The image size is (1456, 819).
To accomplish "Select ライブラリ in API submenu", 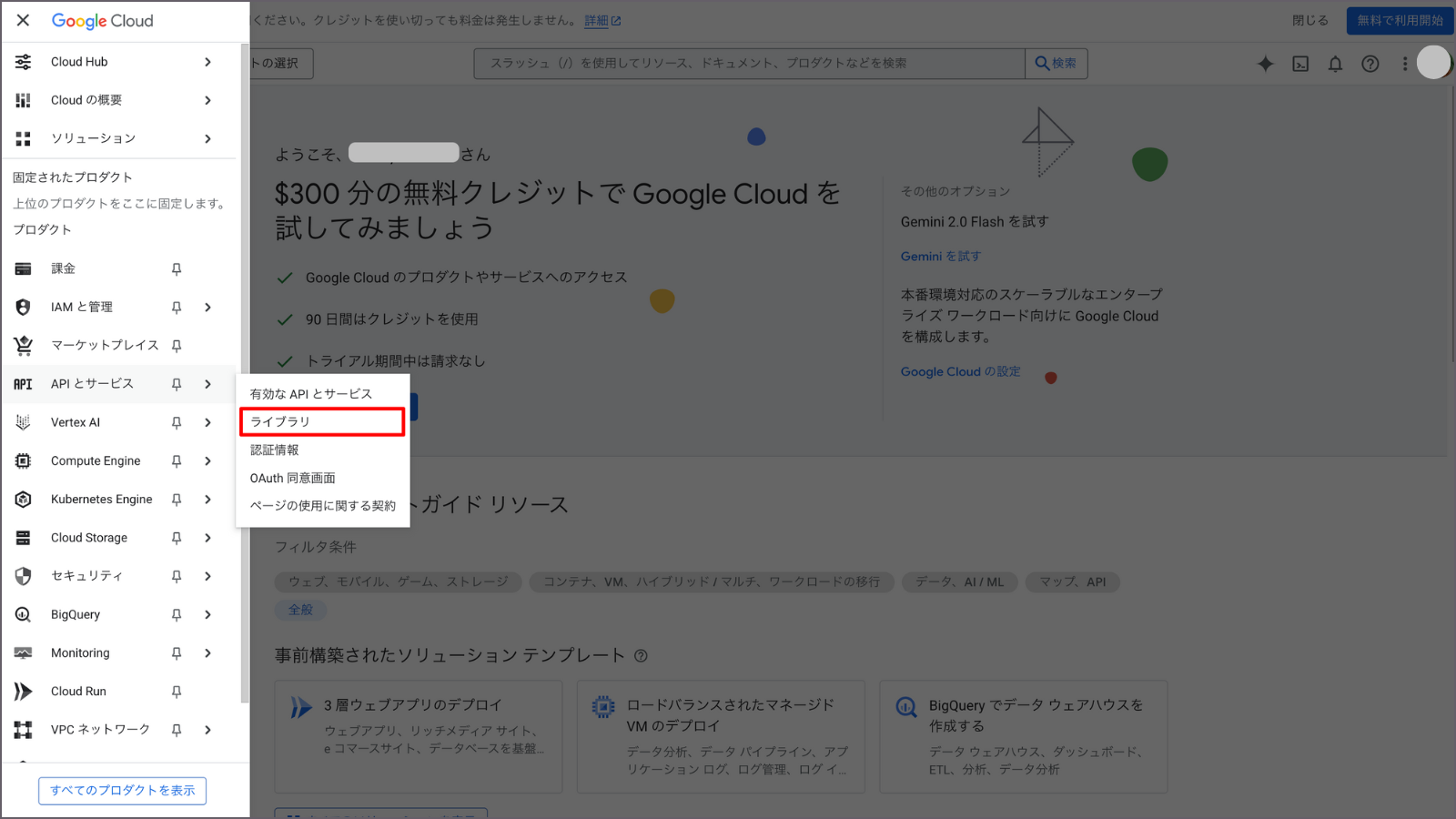I will click(322, 421).
